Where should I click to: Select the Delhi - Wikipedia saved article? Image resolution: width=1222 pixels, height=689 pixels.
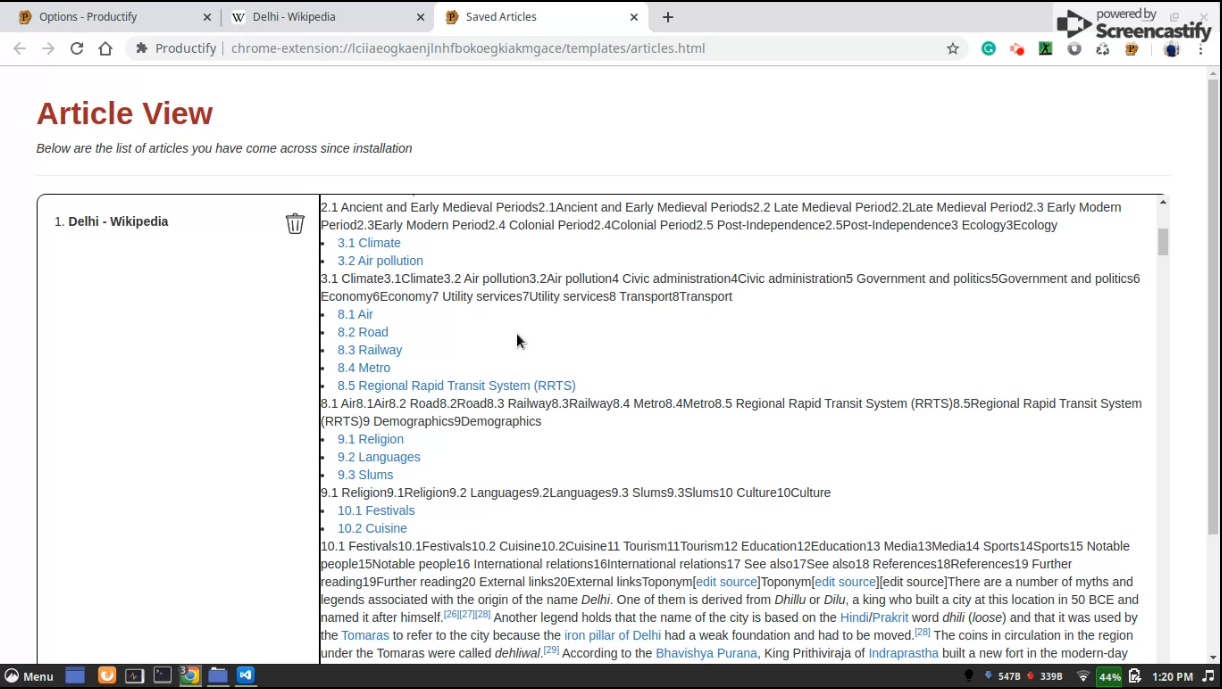tap(118, 222)
